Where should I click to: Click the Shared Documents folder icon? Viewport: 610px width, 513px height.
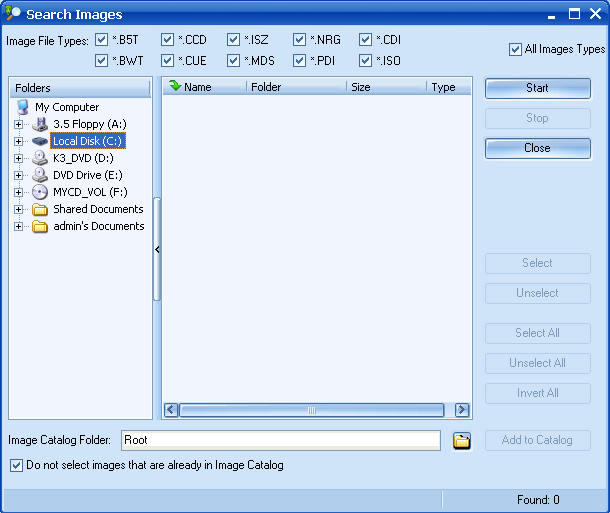pos(40,209)
